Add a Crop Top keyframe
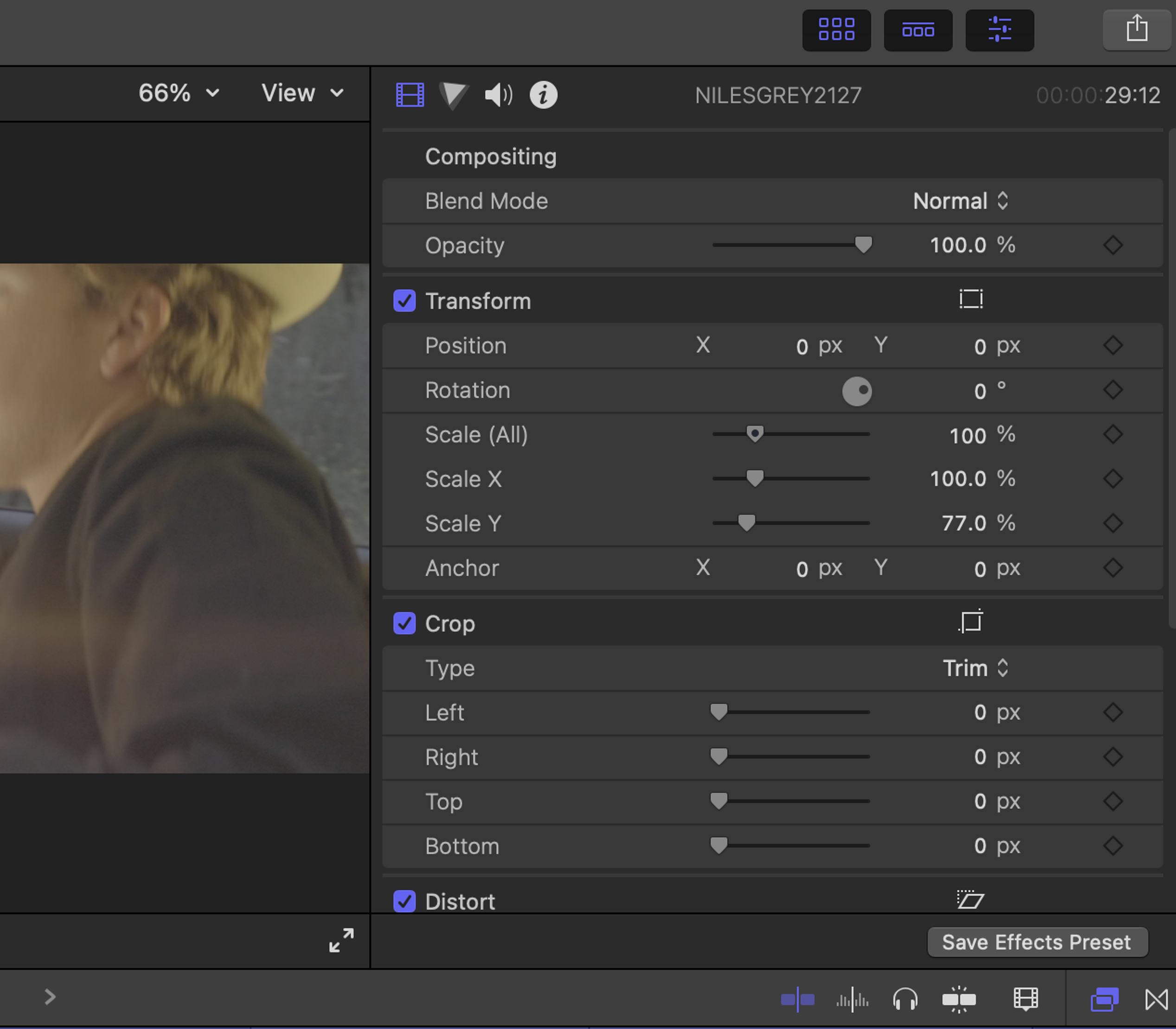This screenshot has width=1176, height=1029. tap(1112, 801)
